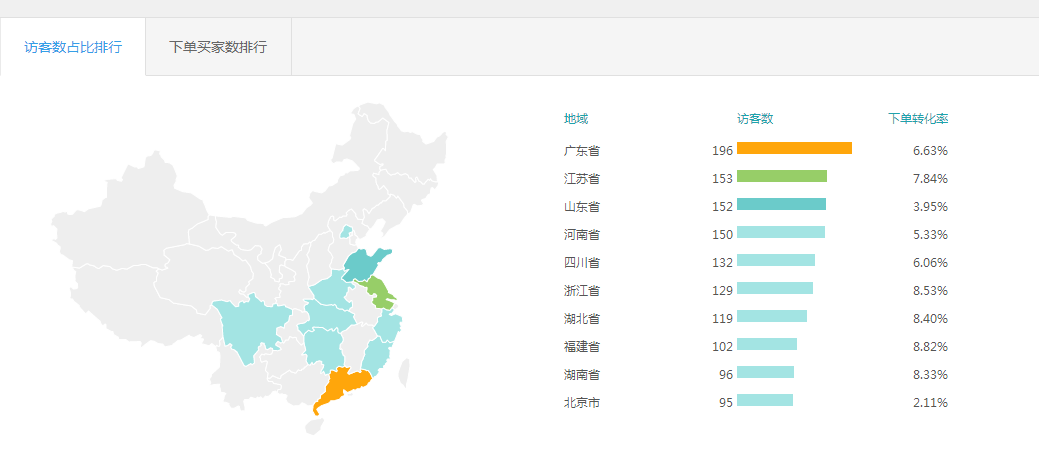1039x458 pixels.
Task: Click the green bar for 江苏省
Action: coord(782,176)
